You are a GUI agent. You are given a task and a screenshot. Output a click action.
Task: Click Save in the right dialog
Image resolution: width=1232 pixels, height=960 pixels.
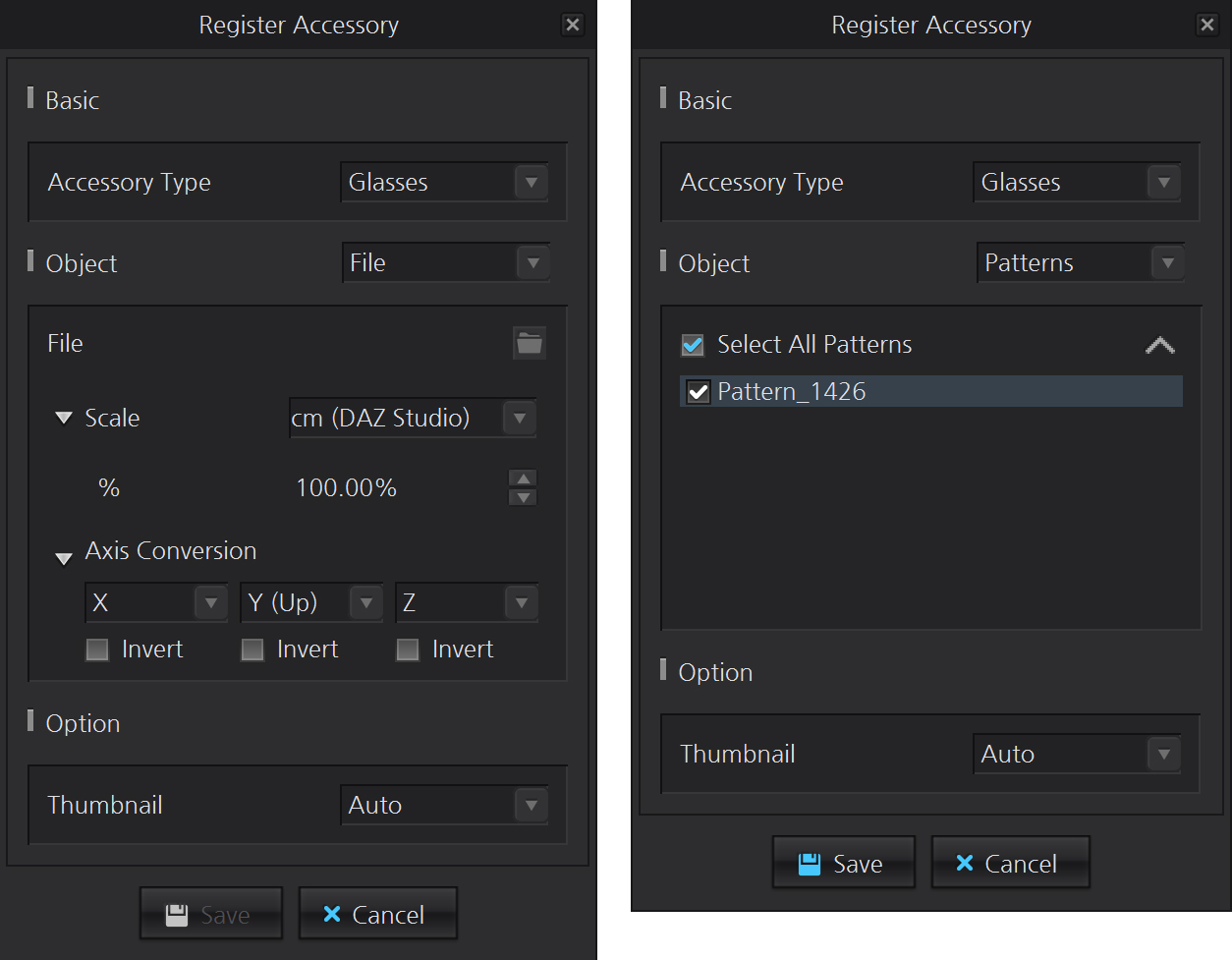tap(844, 863)
